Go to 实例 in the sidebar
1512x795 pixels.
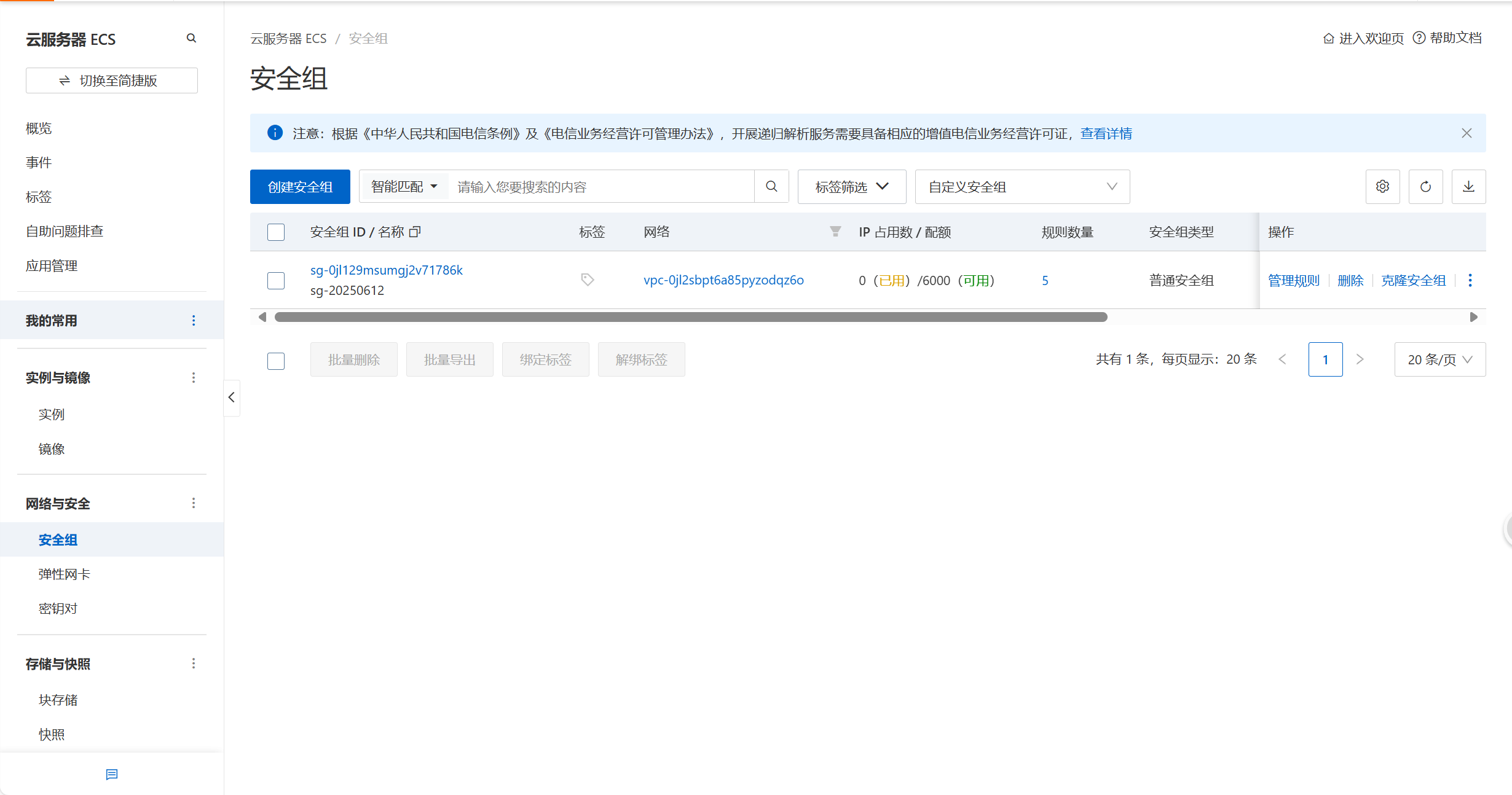pos(51,414)
